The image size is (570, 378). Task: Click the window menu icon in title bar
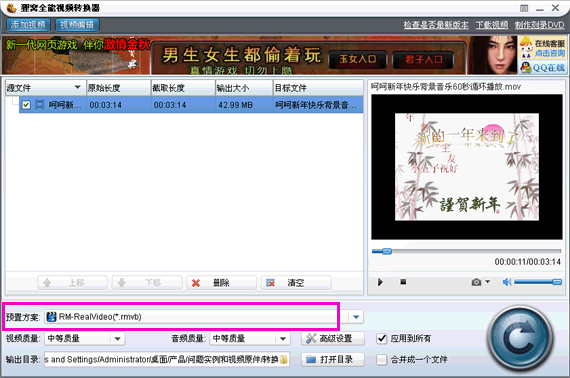[x=524, y=8]
